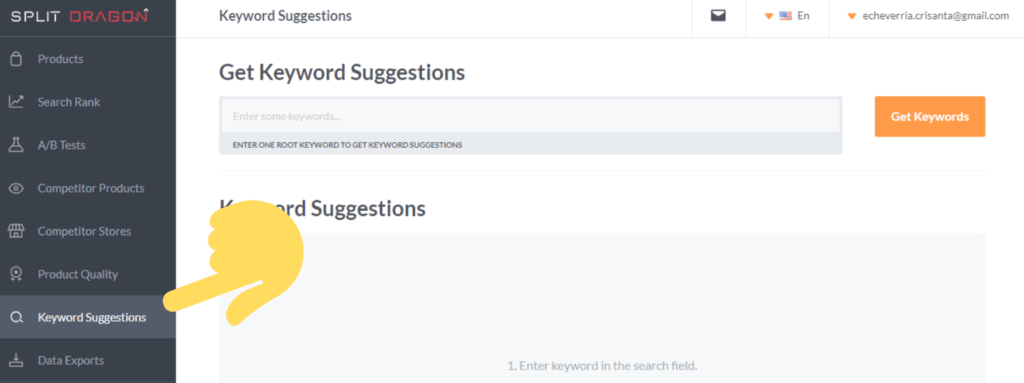Click the Keyword Suggestions magnifier icon

click(16, 318)
